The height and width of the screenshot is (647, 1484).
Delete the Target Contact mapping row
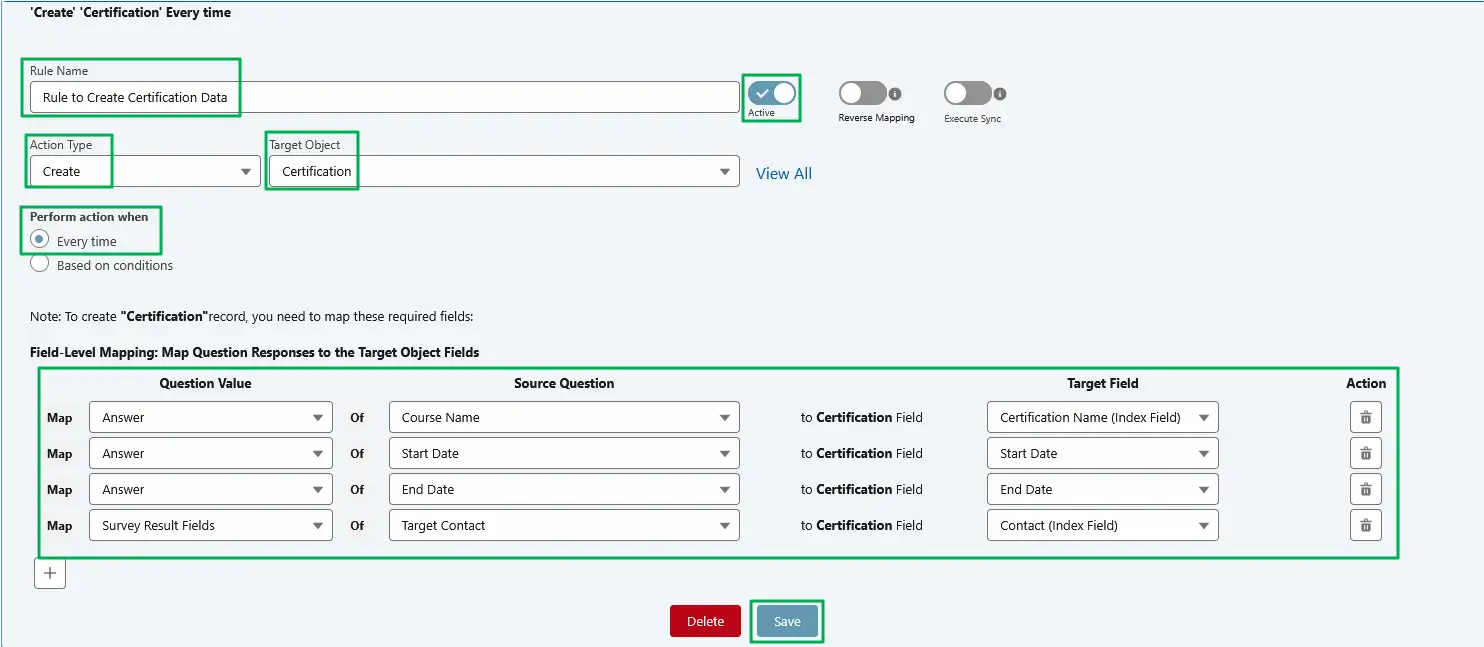pos(1365,525)
